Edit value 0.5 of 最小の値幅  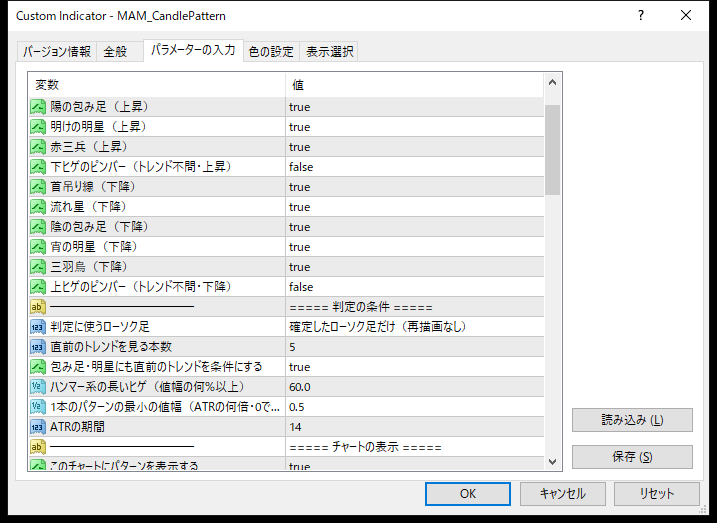click(x=415, y=407)
